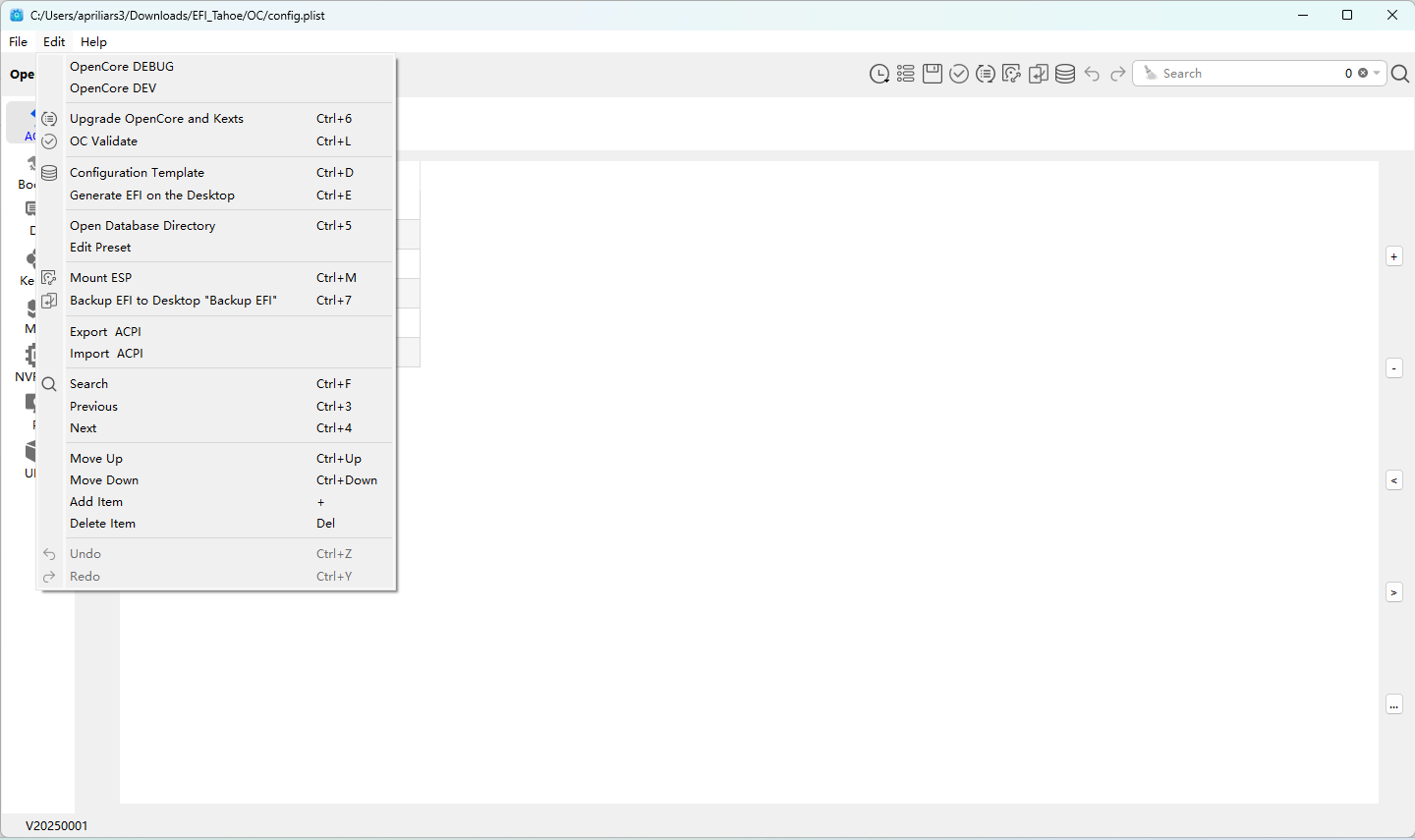Choose Export ACPI from the menu
The width and height of the screenshot is (1415, 840).
click(105, 332)
